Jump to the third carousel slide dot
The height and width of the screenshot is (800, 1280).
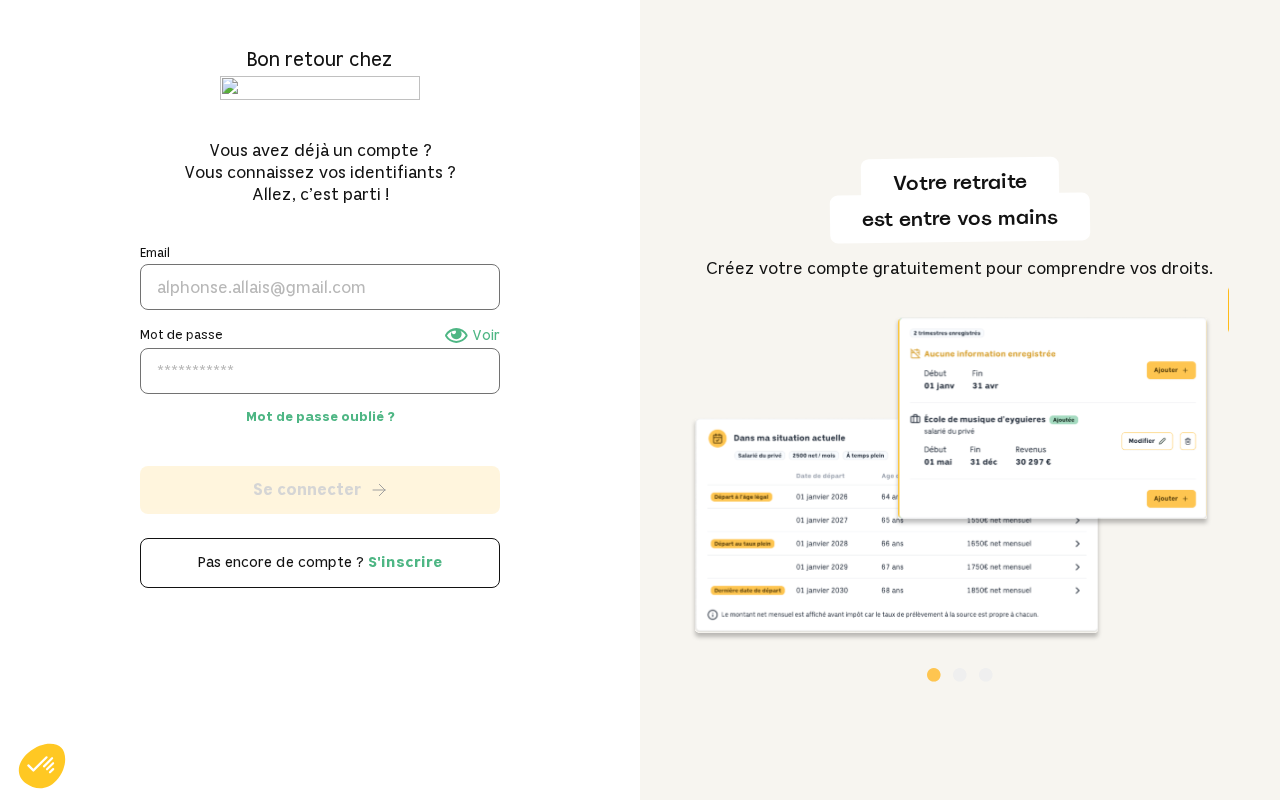click(986, 675)
